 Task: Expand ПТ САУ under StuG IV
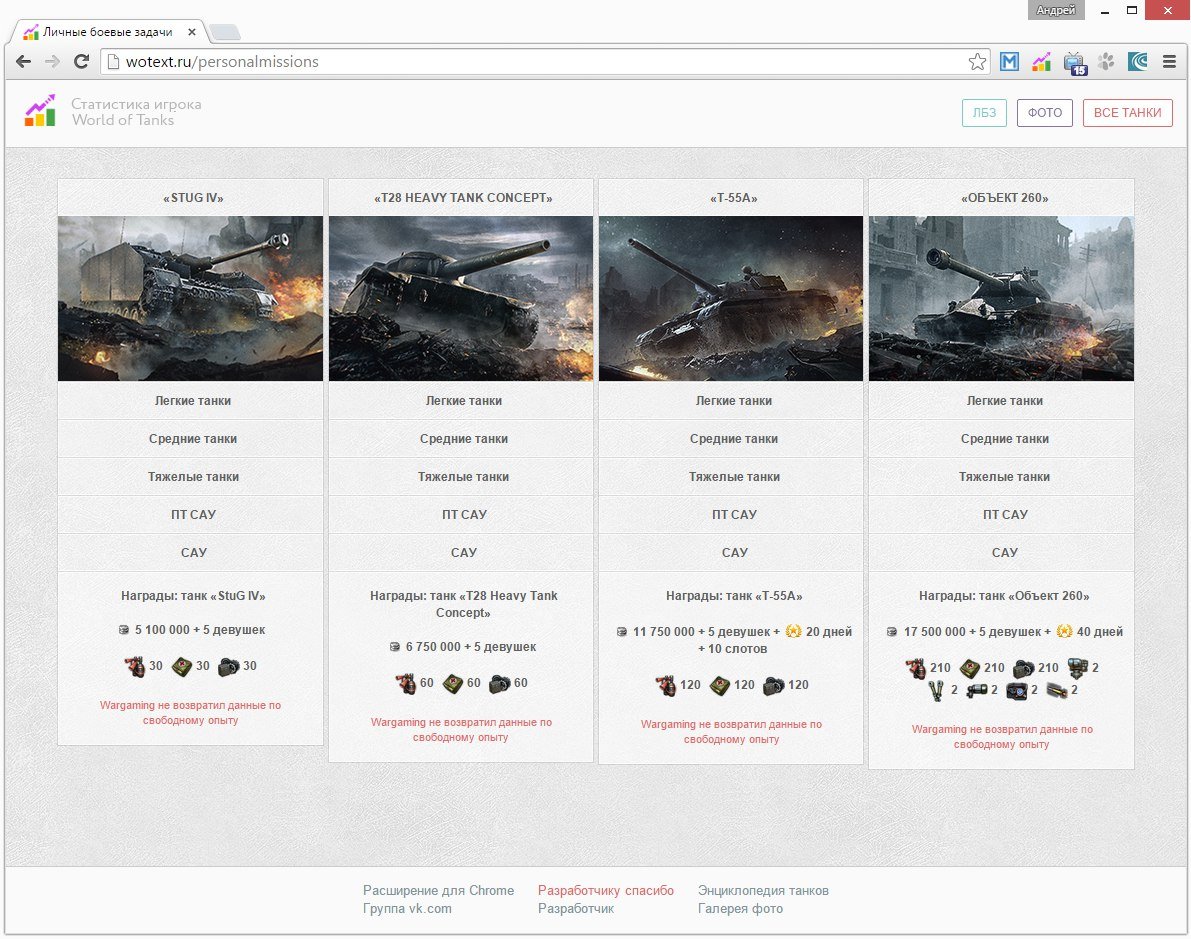[x=191, y=514]
